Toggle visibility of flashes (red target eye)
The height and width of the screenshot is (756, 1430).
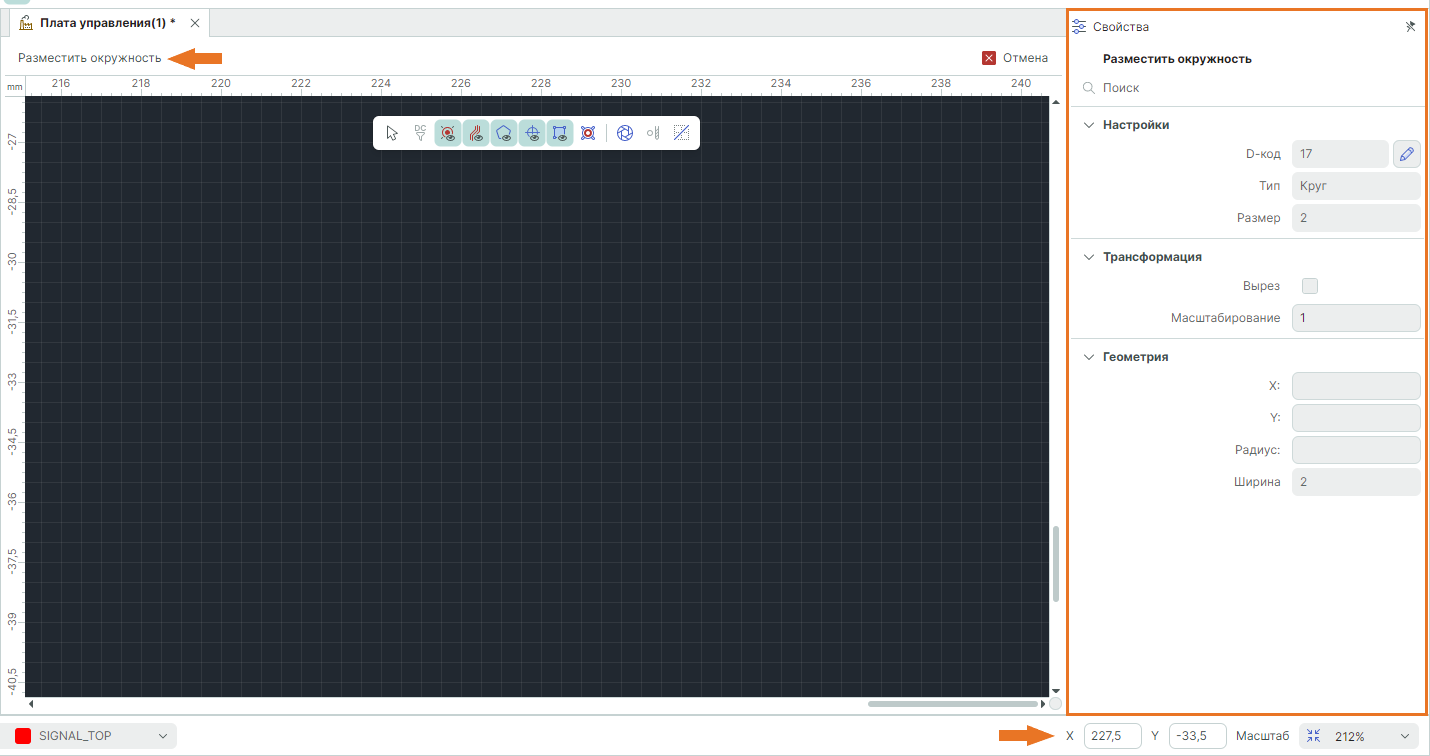click(x=448, y=133)
